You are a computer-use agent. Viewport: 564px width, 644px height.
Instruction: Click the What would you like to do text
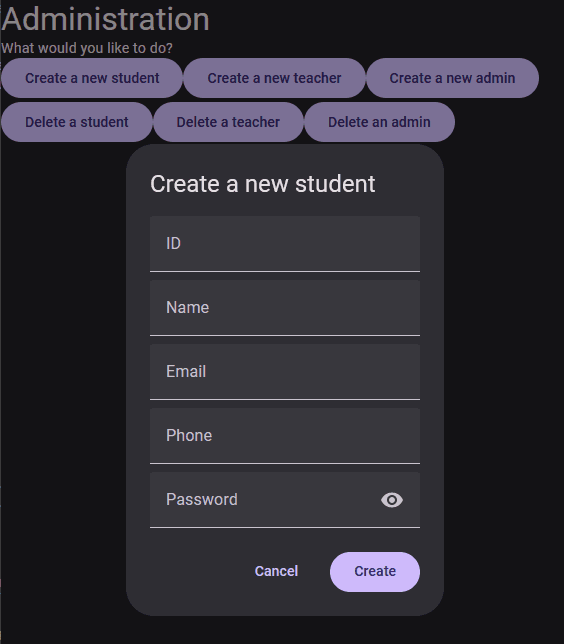[87, 48]
